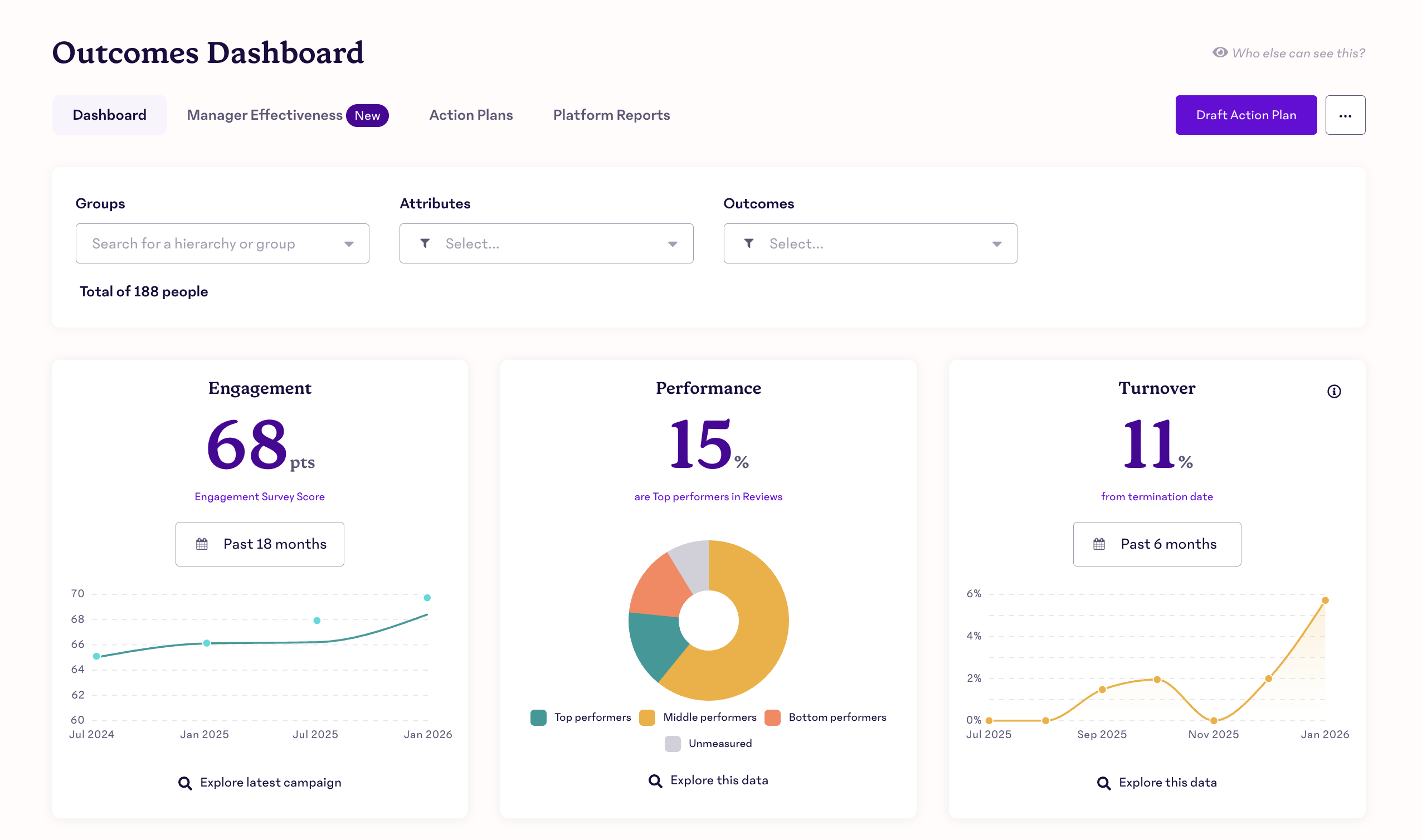This screenshot has width=1422, height=840.
Task: Click the calendar icon in Past 6 months
Action: [1099, 544]
